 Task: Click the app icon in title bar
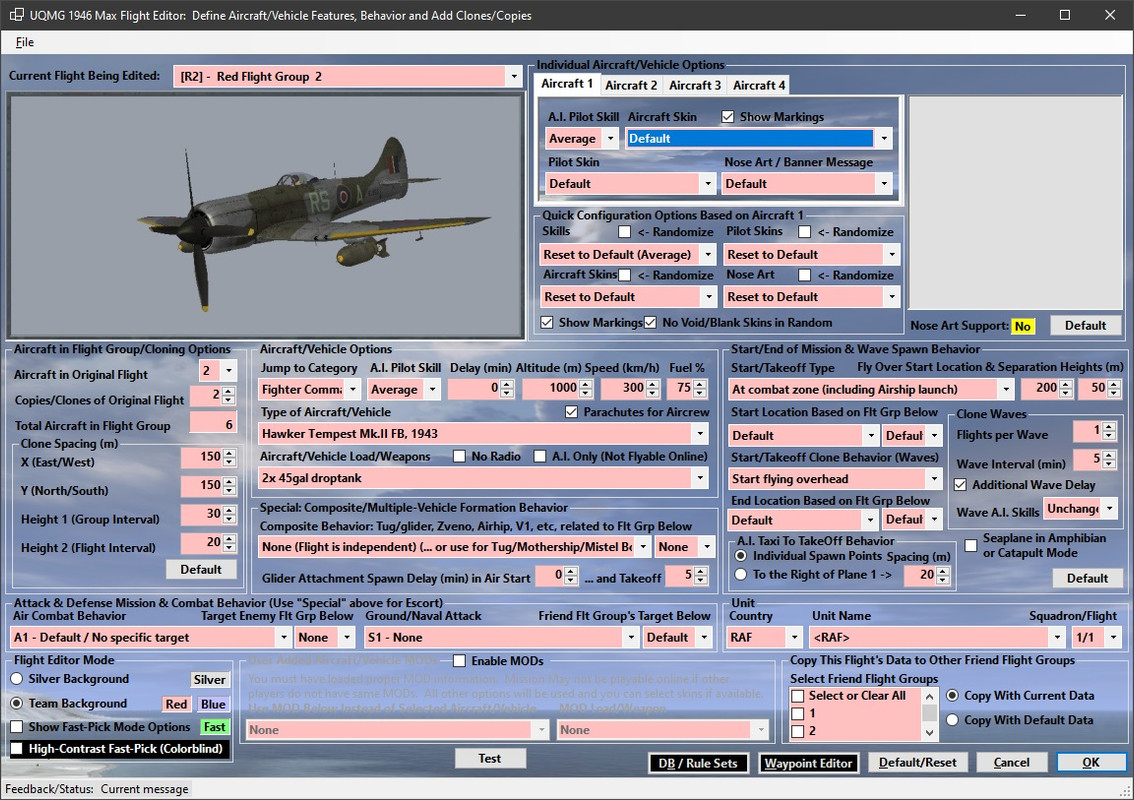[16, 15]
